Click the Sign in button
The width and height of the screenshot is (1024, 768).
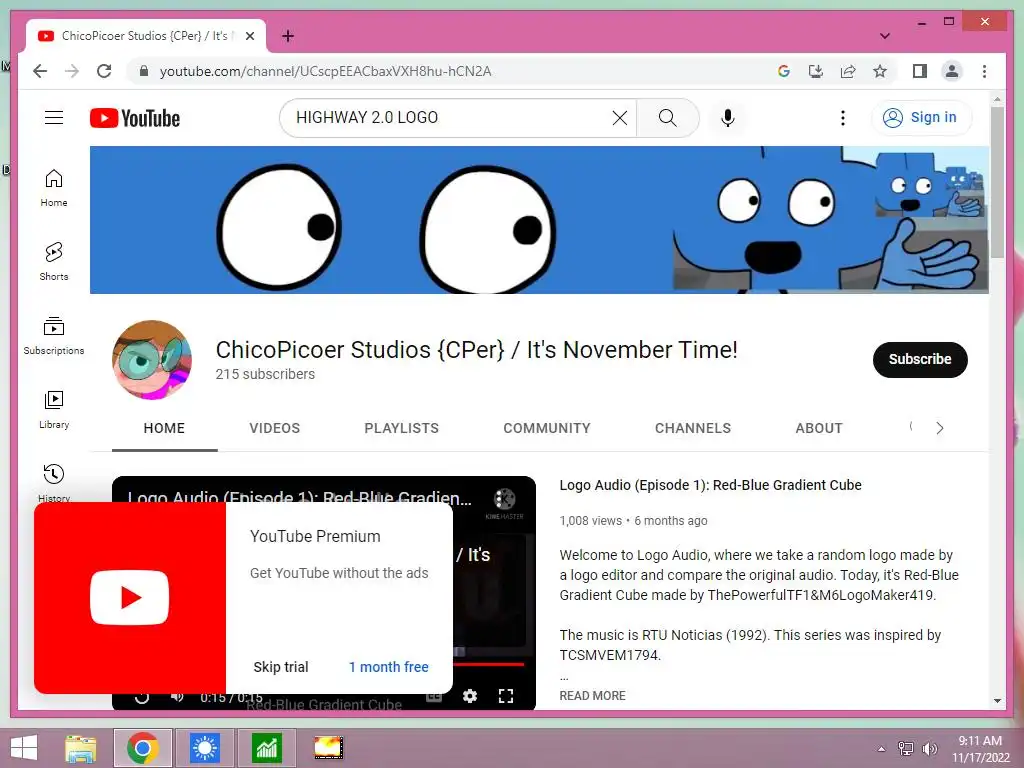point(921,118)
